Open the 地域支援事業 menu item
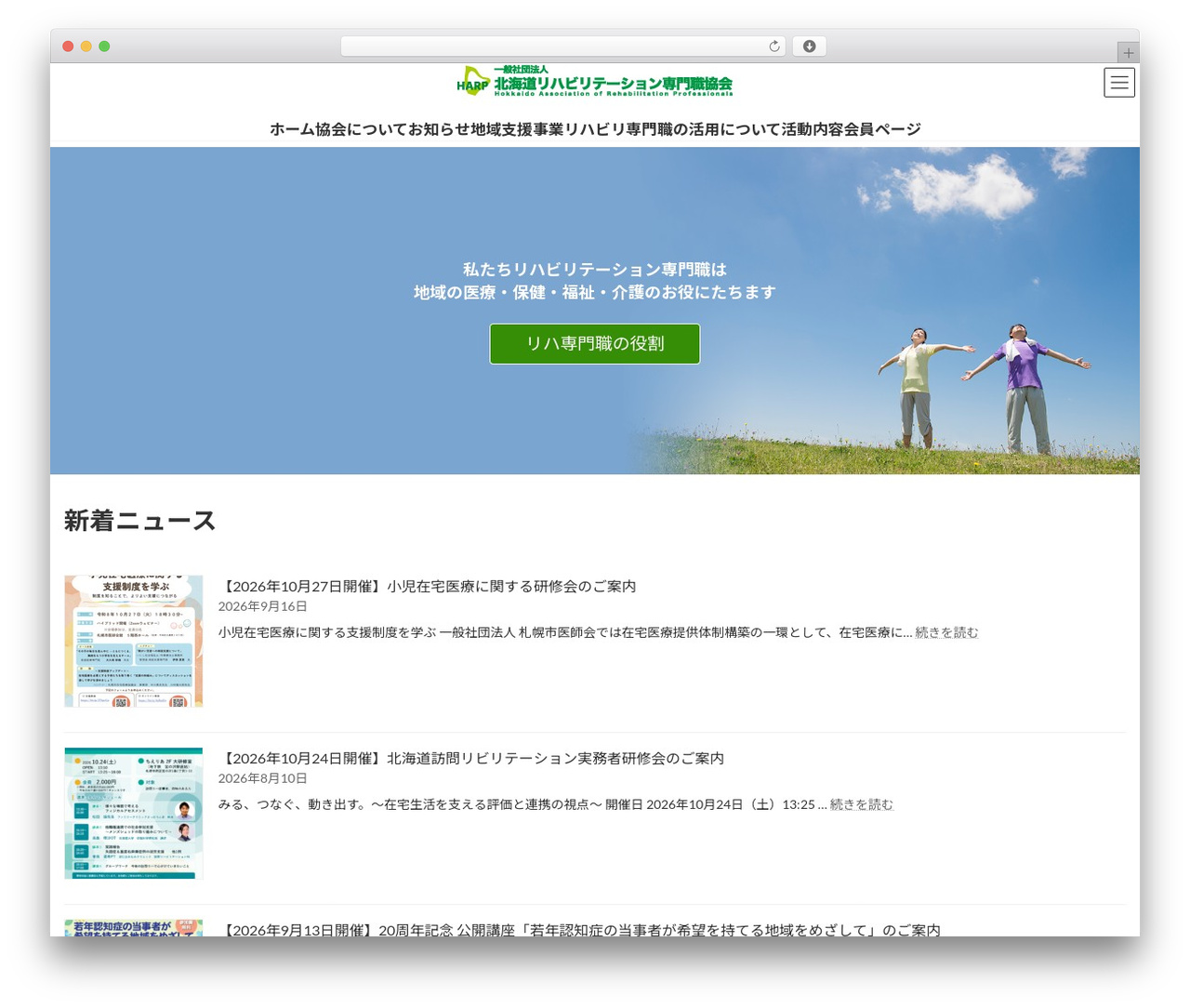The height and width of the screenshot is (1008, 1190). pos(517,129)
